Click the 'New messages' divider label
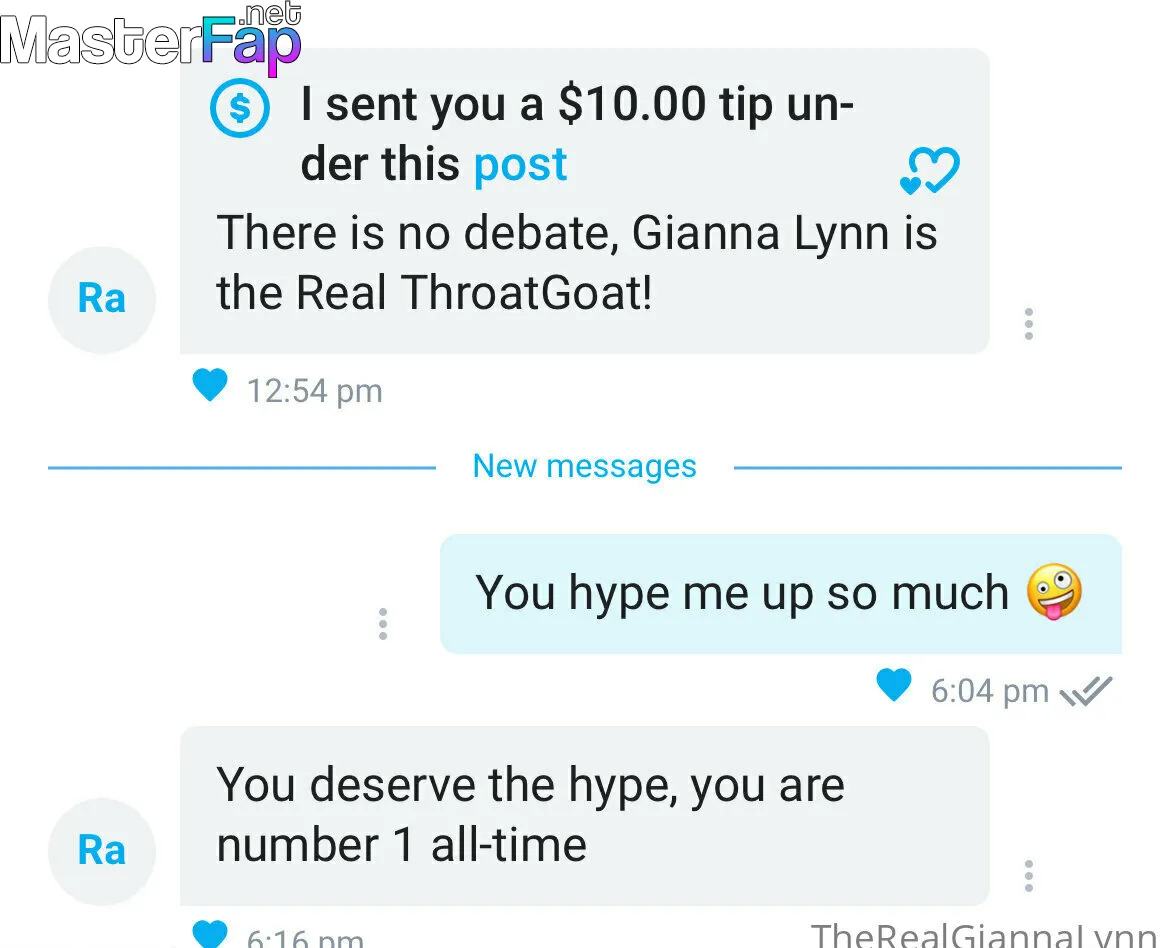 584,467
